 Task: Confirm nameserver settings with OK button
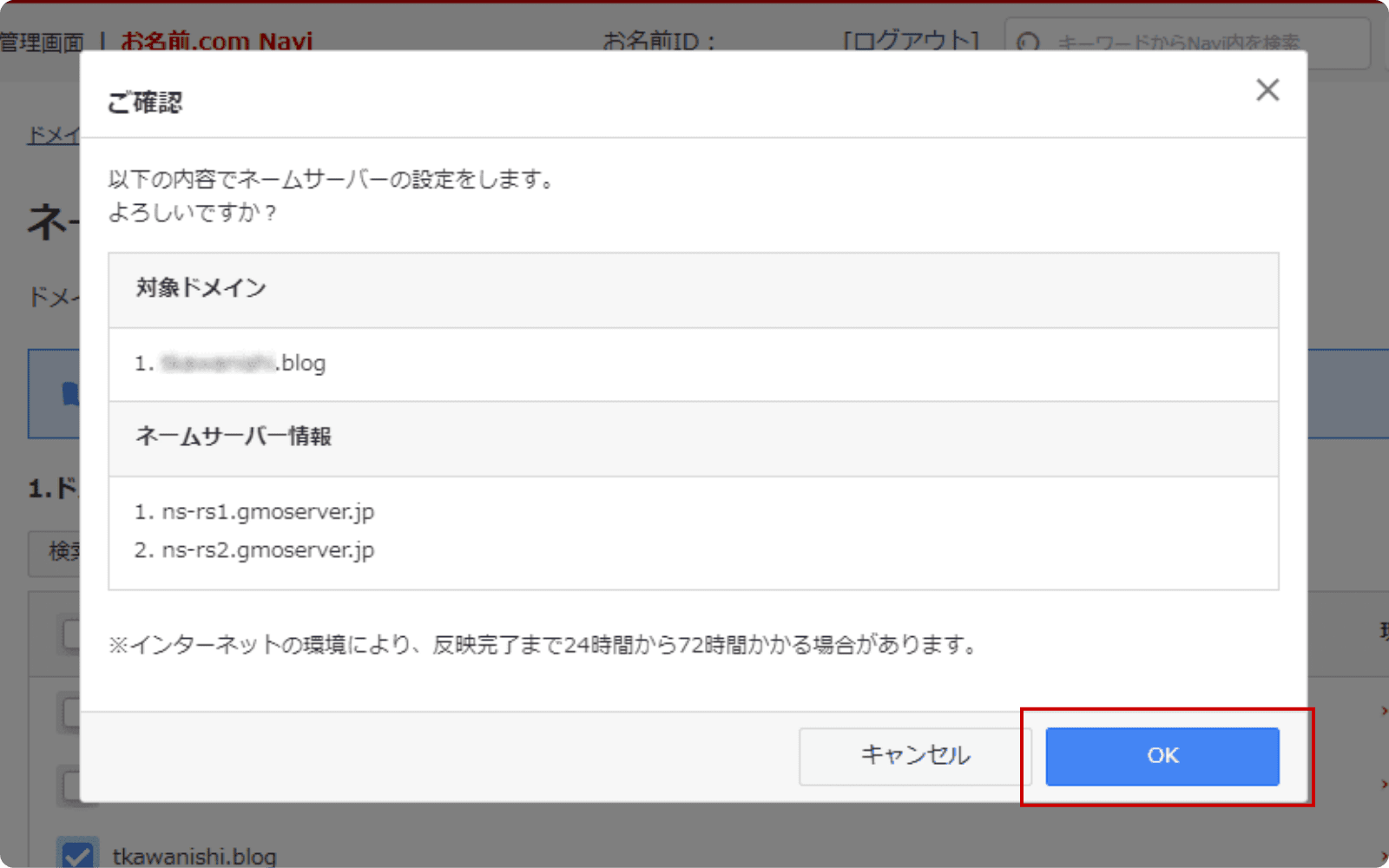(x=1162, y=756)
